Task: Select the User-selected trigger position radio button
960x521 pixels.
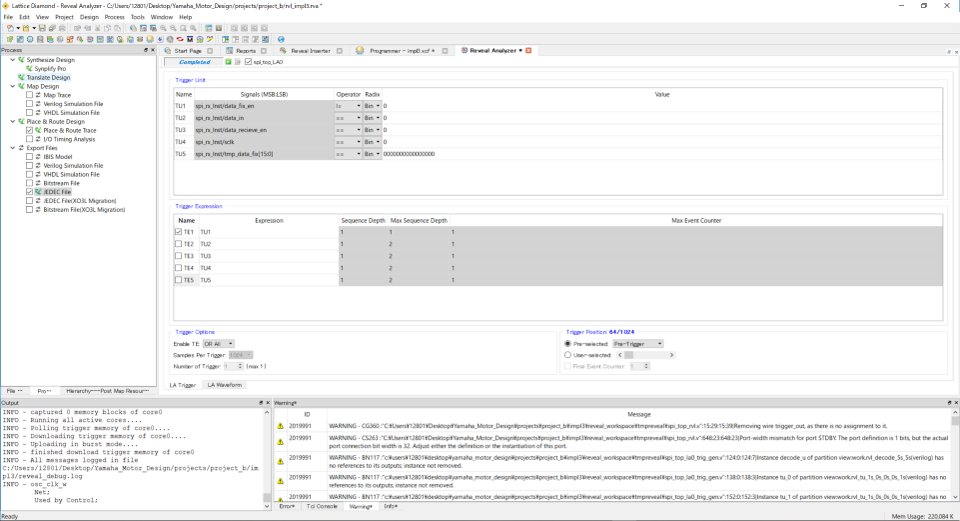Action: 569,354
